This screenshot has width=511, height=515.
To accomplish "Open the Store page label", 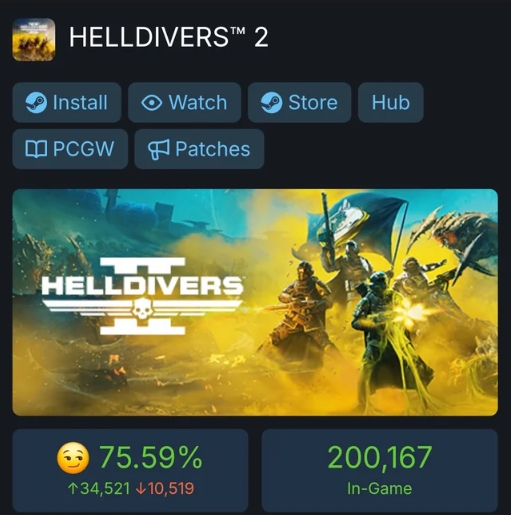I will (313, 102).
